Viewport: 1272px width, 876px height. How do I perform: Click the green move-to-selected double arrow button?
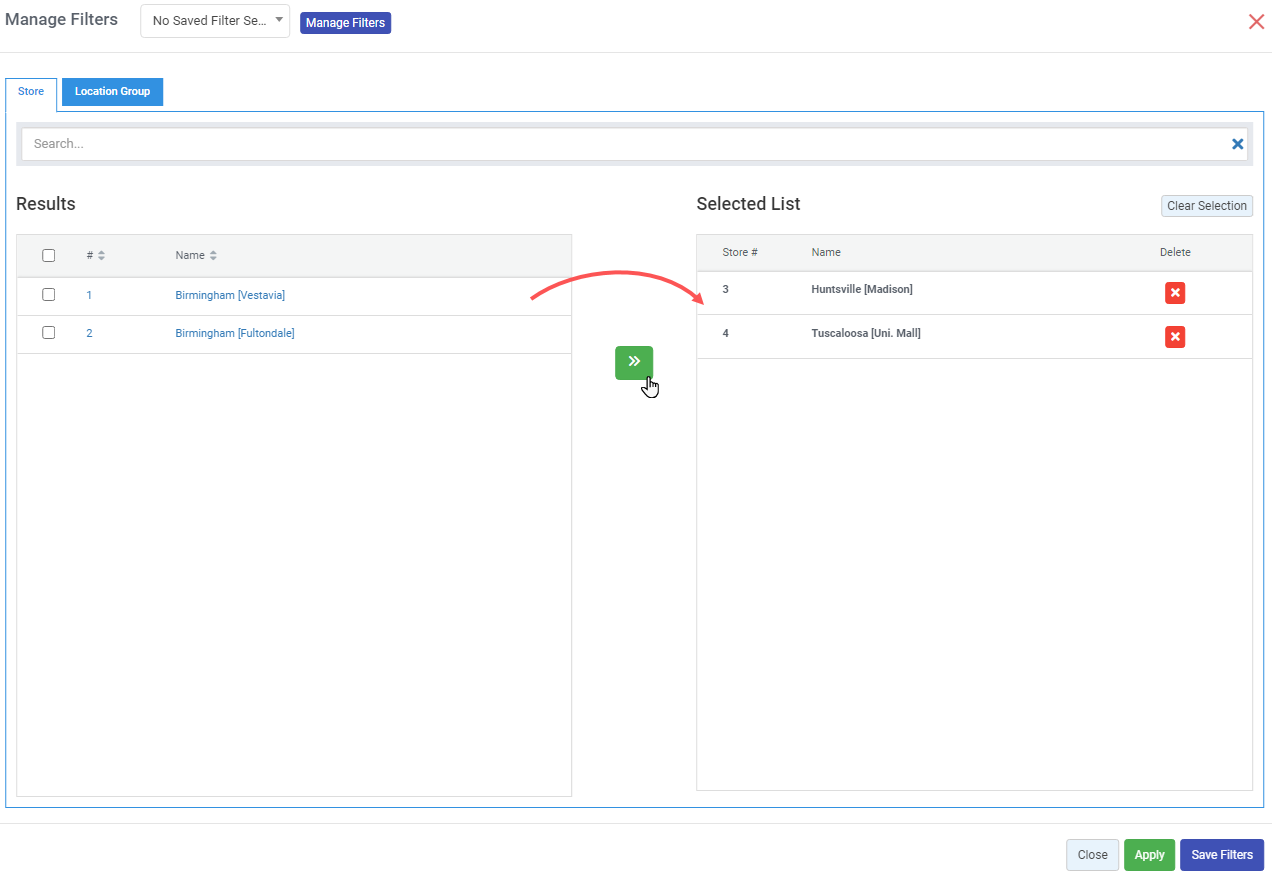tap(634, 362)
